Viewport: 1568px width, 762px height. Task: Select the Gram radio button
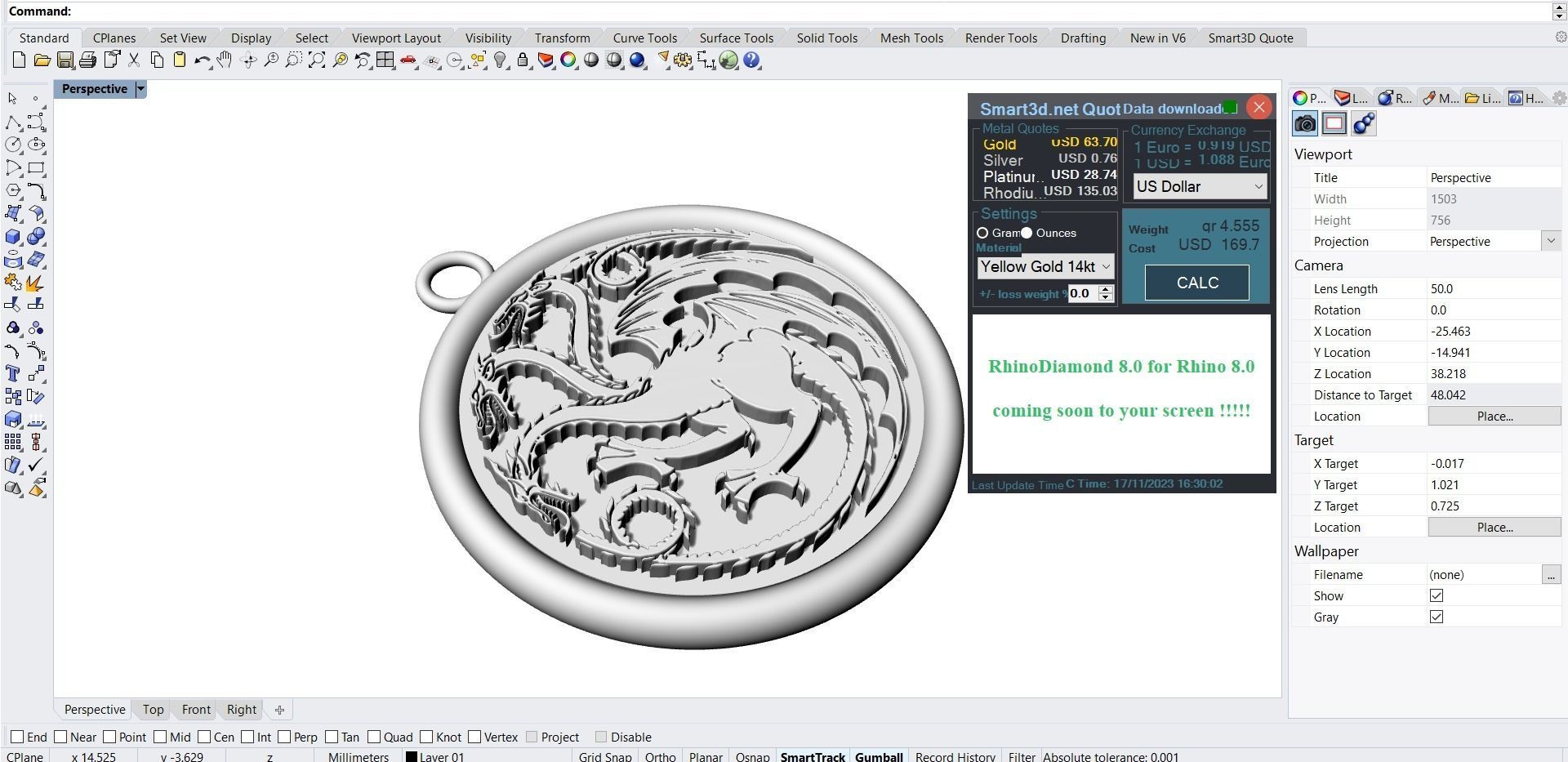pos(982,233)
